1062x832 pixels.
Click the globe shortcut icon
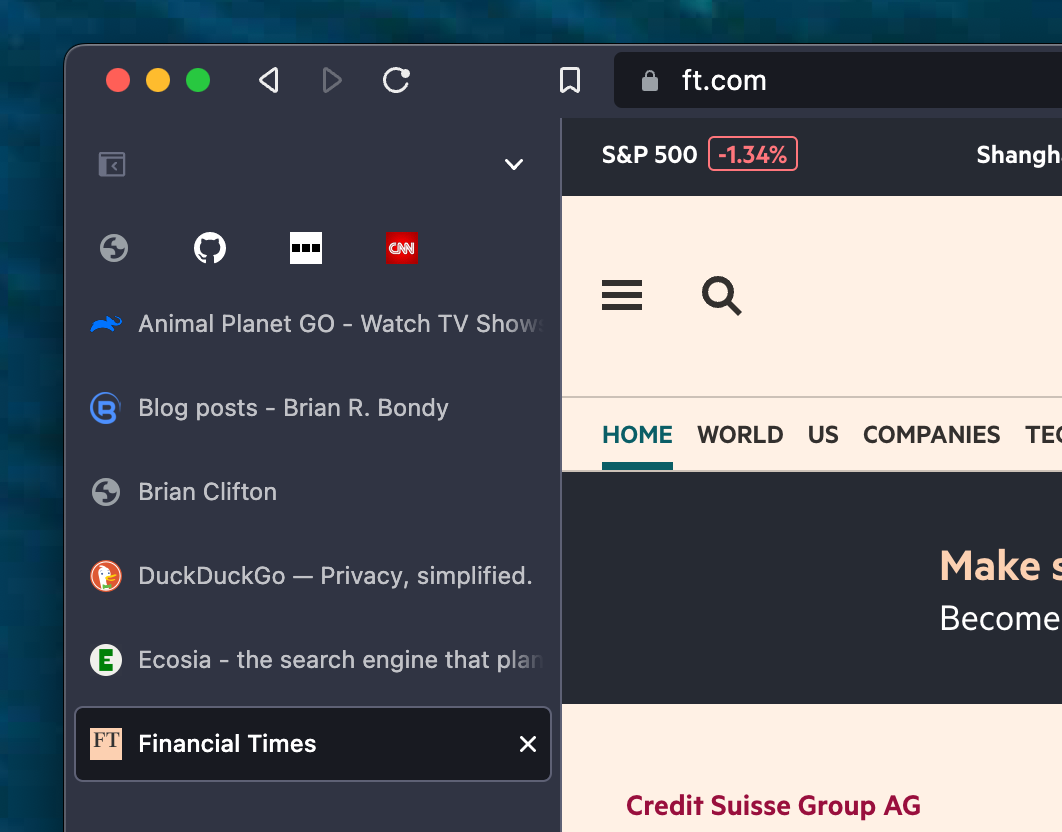tap(113, 248)
